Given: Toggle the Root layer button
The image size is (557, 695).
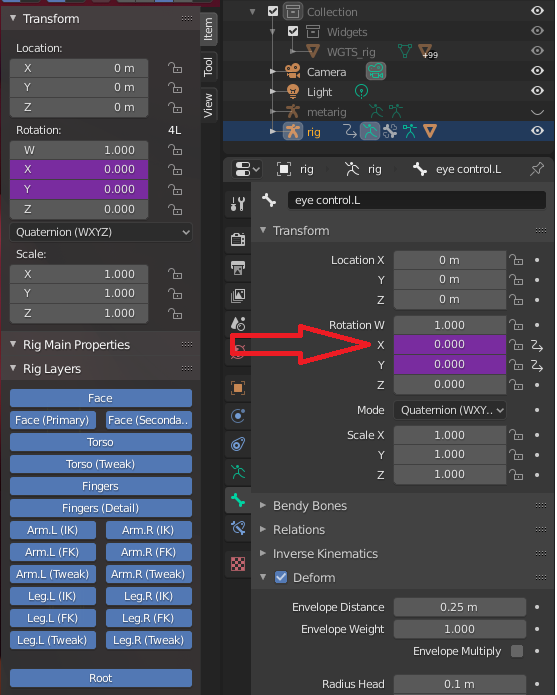Looking at the screenshot, I should click(x=101, y=678).
